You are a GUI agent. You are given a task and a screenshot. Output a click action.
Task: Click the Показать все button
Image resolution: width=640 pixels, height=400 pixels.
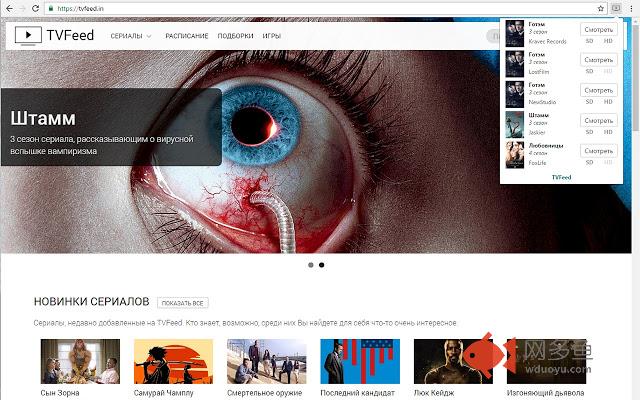pyautogui.click(x=182, y=303)
